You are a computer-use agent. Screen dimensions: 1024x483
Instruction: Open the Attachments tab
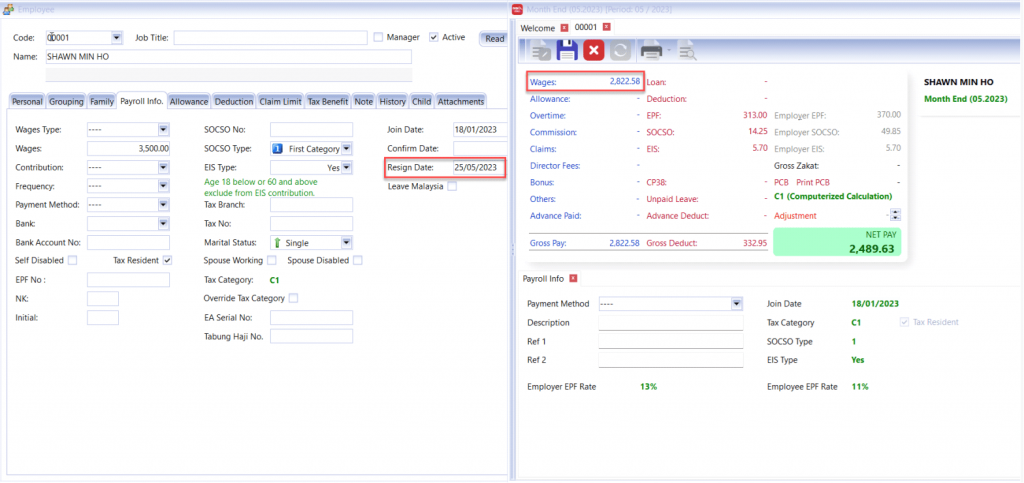coord(461,101)
